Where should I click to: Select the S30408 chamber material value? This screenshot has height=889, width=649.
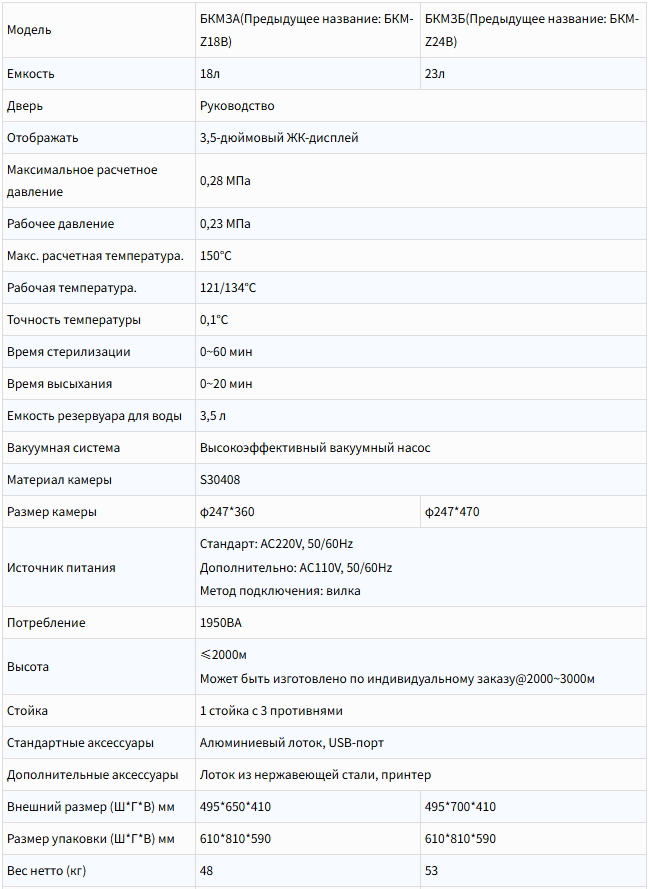coord(220,480)
